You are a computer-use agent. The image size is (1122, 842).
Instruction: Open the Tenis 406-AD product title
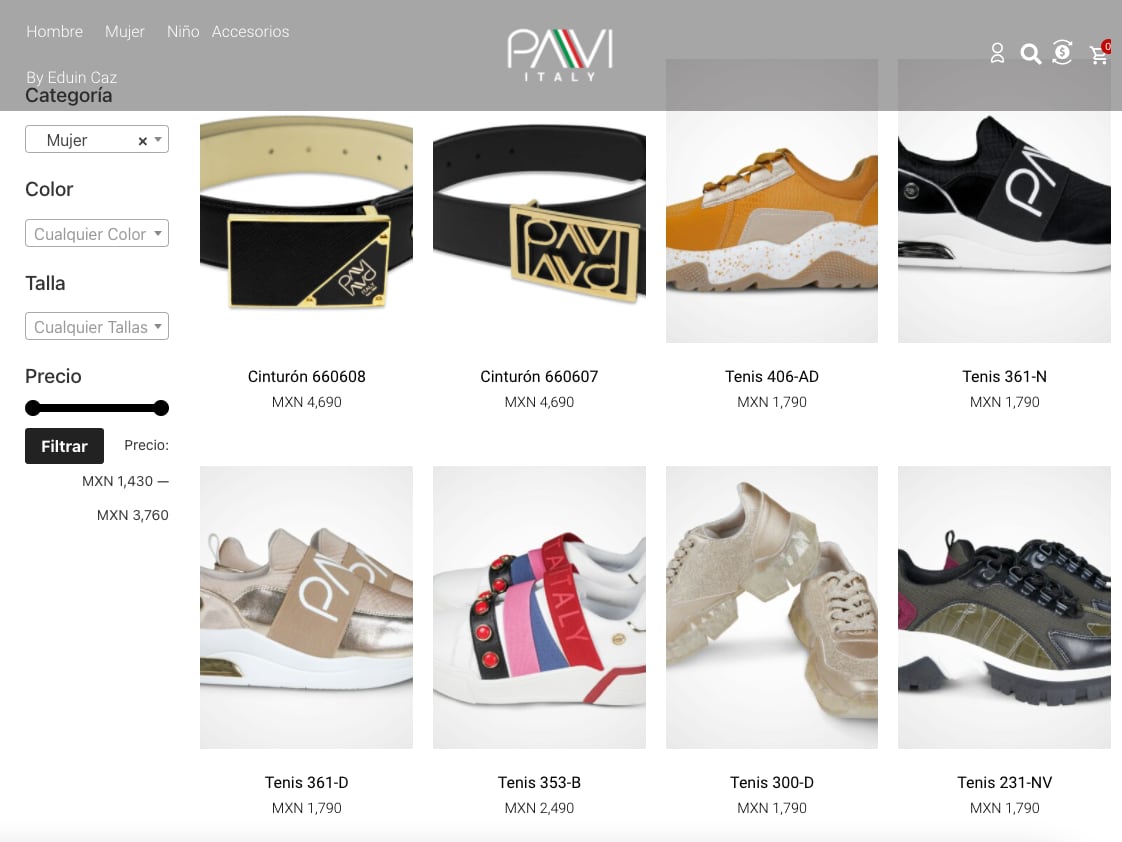771,376
